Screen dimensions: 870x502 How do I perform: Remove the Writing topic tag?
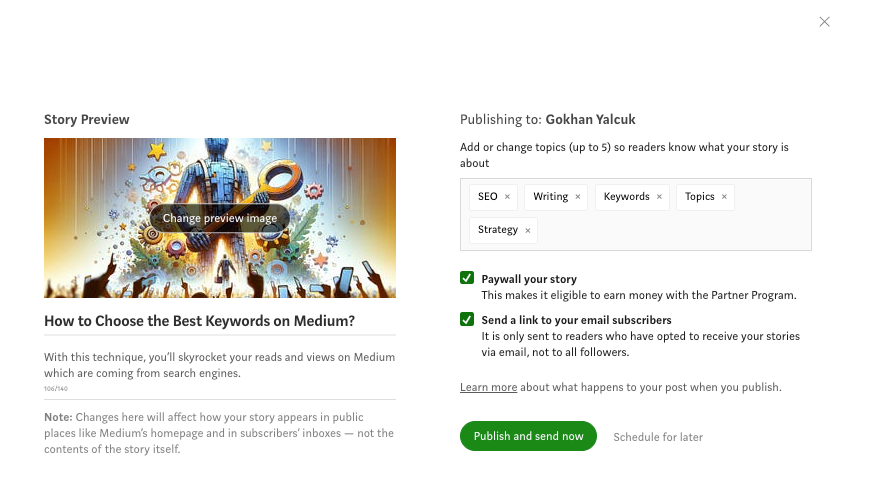[578, 197]
